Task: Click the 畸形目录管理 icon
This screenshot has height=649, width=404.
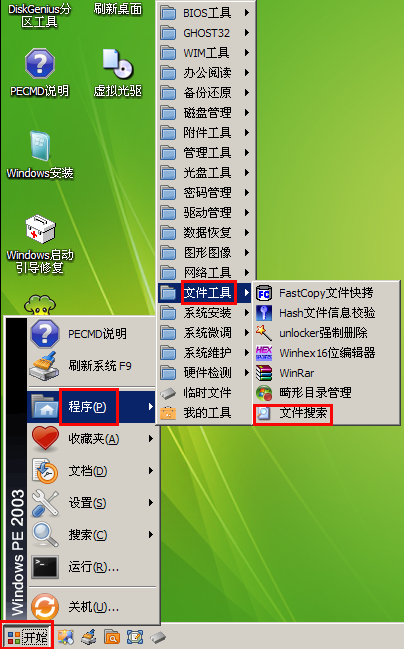Action: (x=264, y=393)
